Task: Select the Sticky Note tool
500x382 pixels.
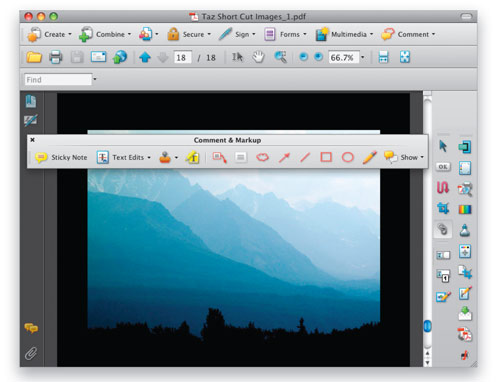Action: click(61, 157)
